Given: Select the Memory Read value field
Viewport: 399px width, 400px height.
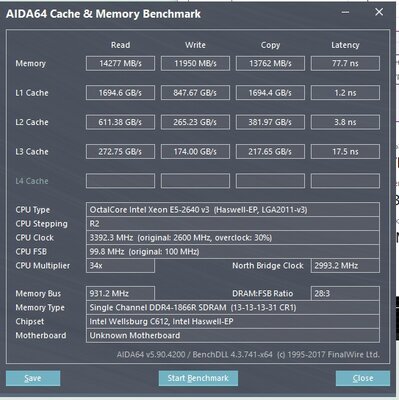Looking at the screenshot, I should coord(120,63).
